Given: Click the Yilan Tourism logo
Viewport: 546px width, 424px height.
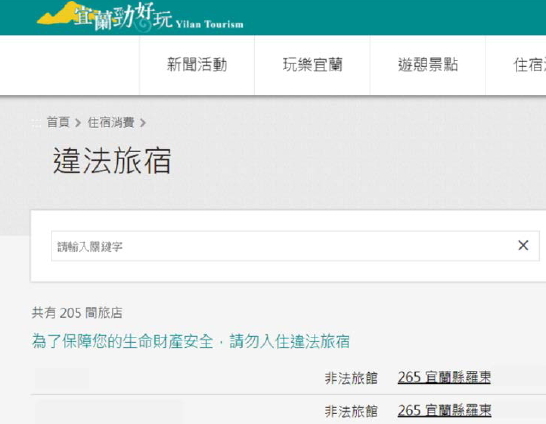Looking at the screenshot, I should click(x=140, y=17).
